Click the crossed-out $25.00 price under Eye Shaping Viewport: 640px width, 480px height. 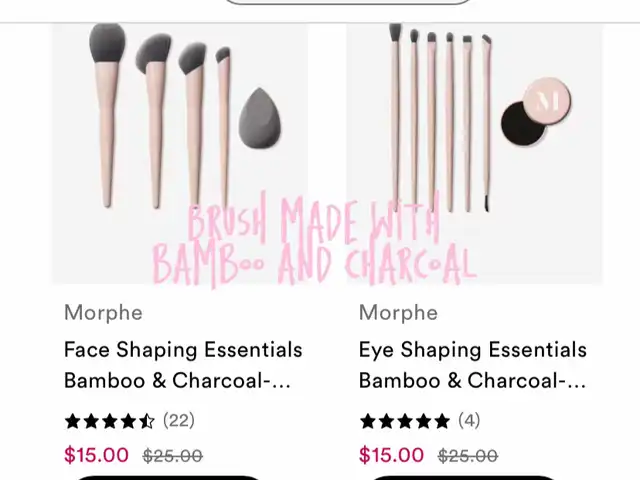[x=468, y=456]
